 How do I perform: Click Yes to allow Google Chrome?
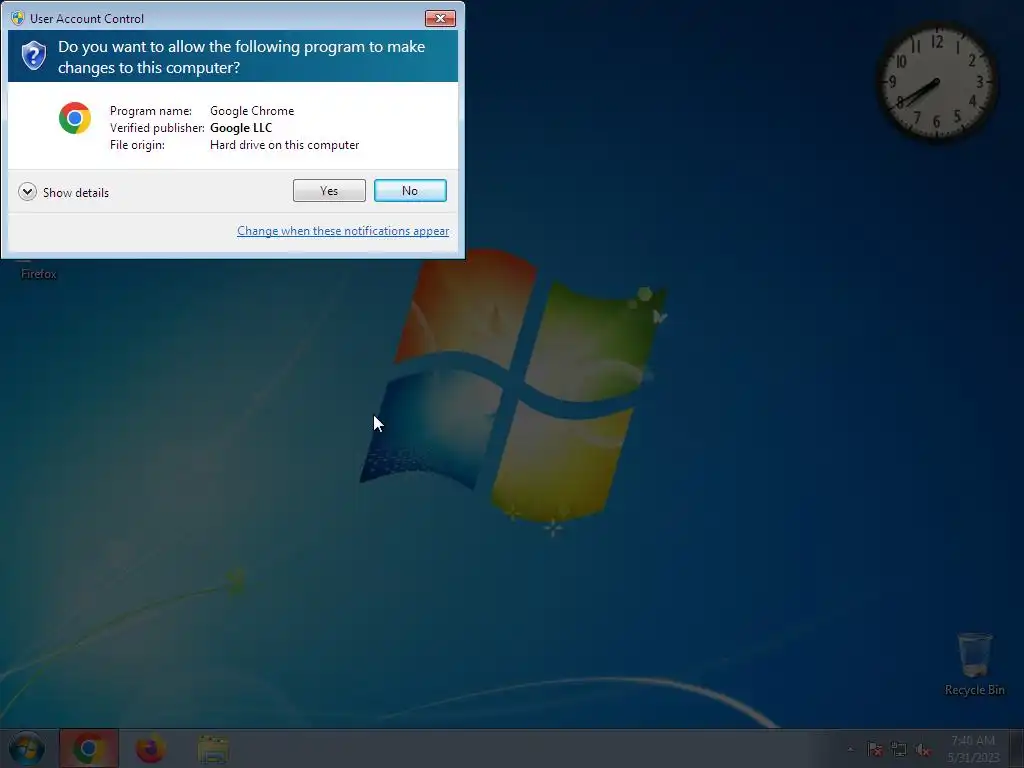coord(329,191)
